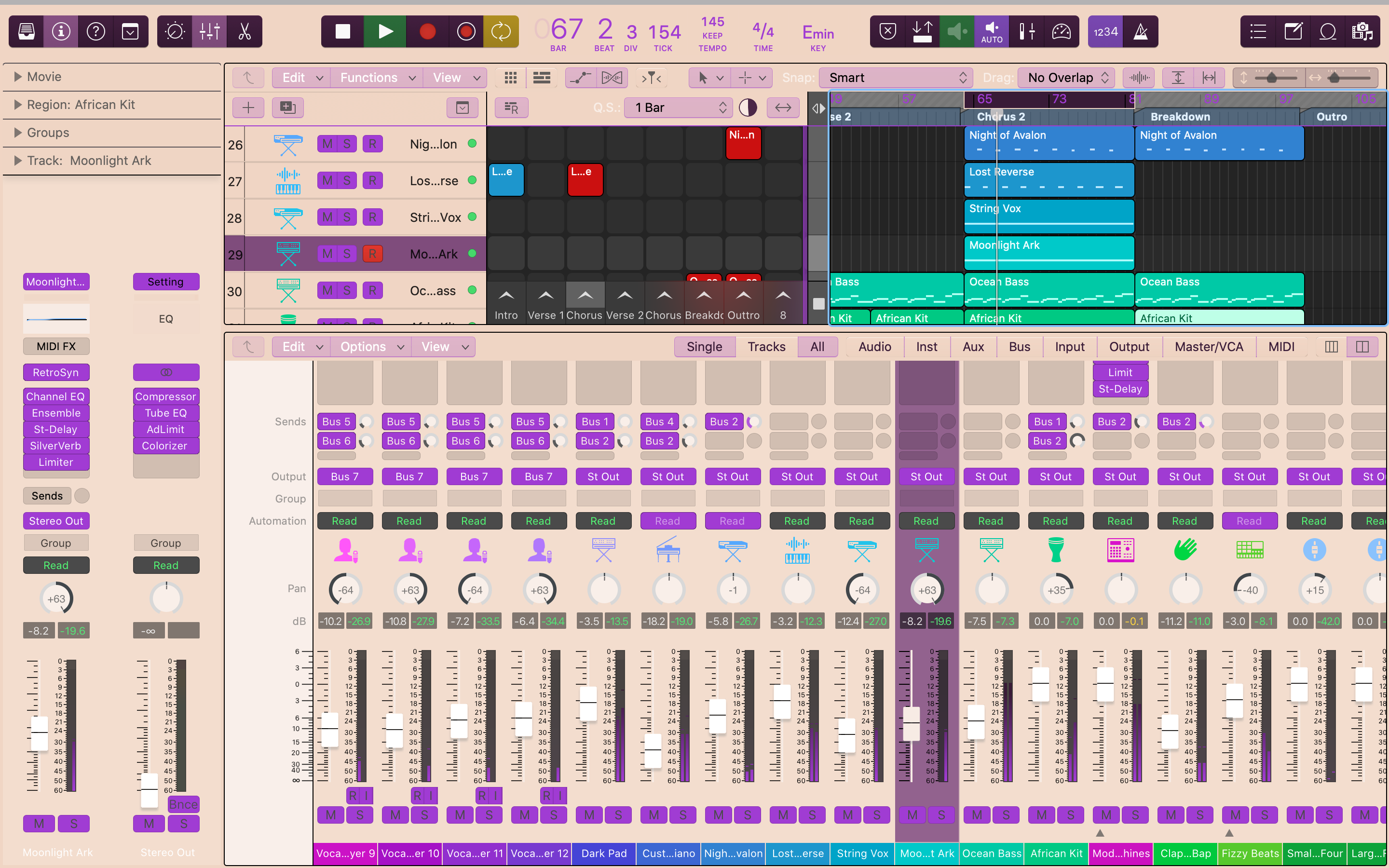Open the Scissors editors button
1389x868 pixels.
(245, 31)
